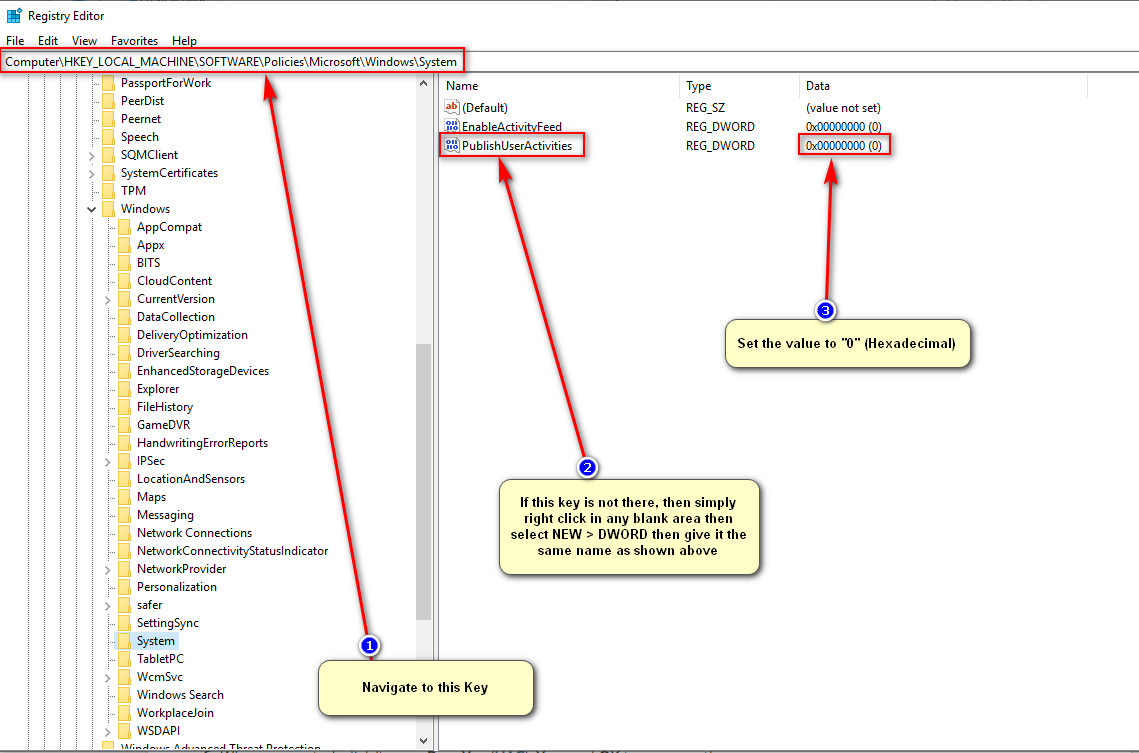The image size is (1139, 753).
Task: Click the GameDVR folder icon
Action: (x=124, y=425)
